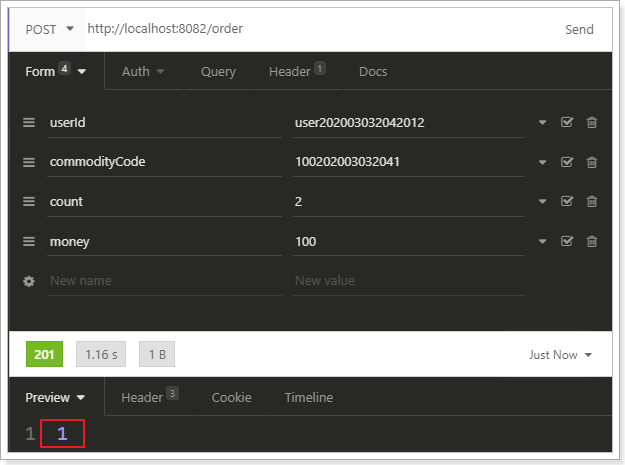Disable the userId parameter checkbox
625x465 pixels.
pyautogui.click(x=567, y=122)
